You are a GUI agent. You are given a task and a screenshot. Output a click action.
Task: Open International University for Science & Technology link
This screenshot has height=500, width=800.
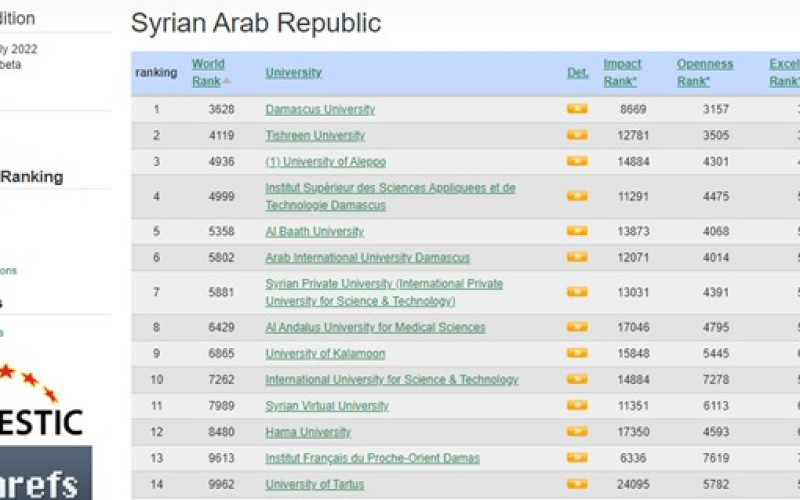pos(391,380)
